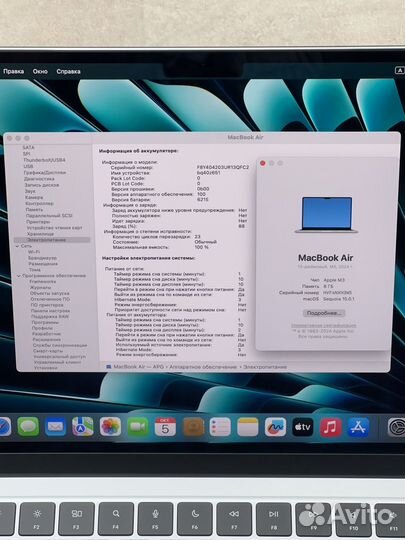Open Notes app in the Dock
The image size is (405, 540).
248,427
